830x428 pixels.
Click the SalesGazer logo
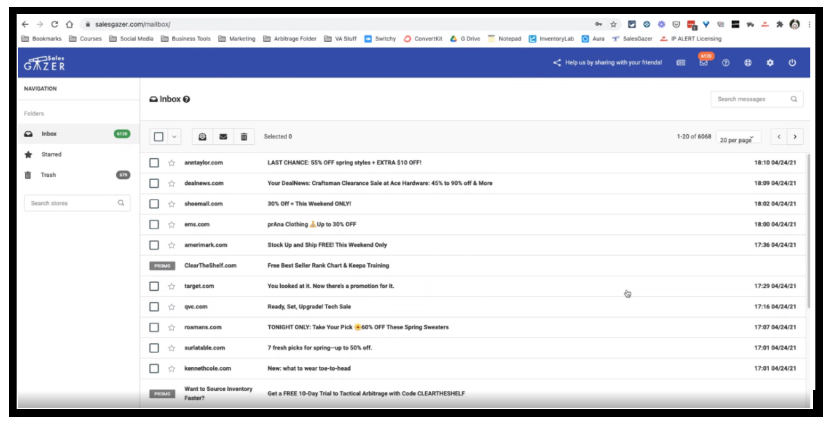[44, 63]
